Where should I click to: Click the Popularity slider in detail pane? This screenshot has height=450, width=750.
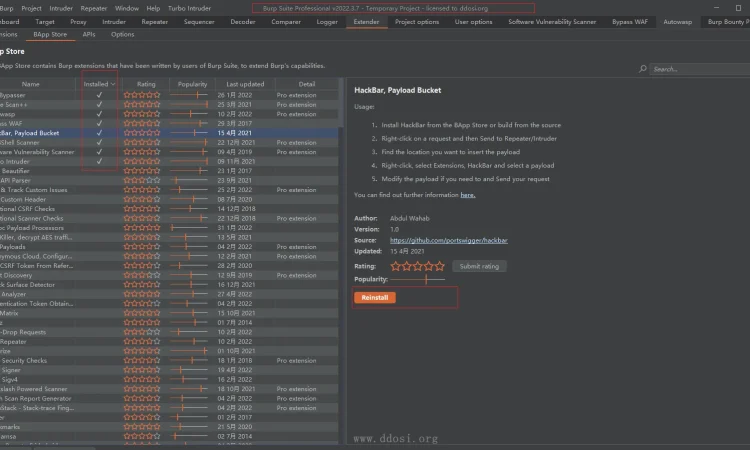tap(418, 279)
